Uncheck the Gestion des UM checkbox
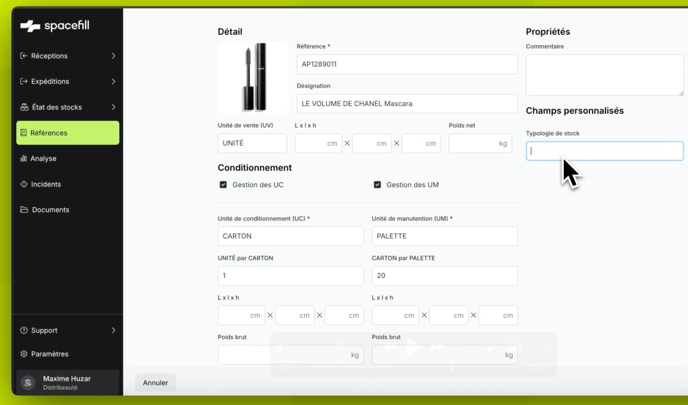The image size is (688, 405). 377,185
